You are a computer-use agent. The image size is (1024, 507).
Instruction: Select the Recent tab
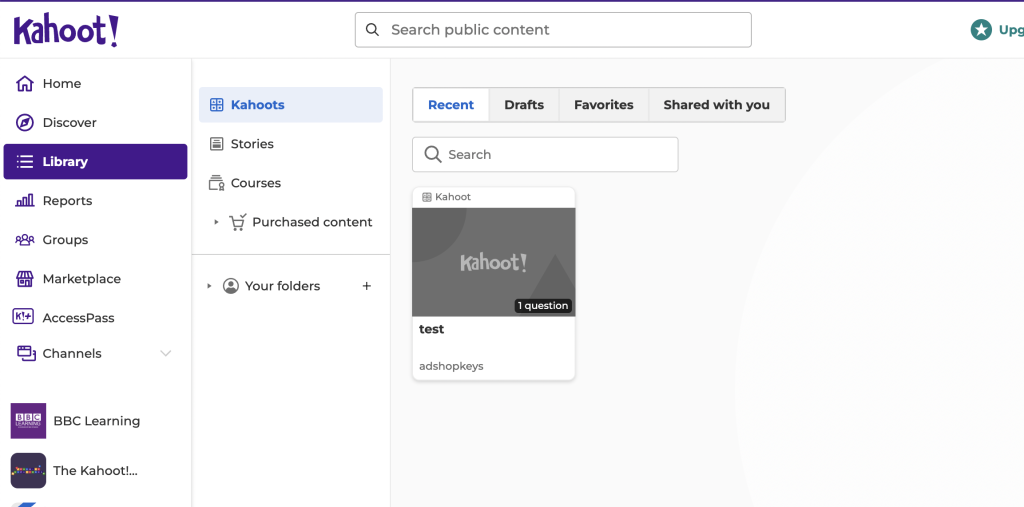pyautogui.click(x=451, y=105)
